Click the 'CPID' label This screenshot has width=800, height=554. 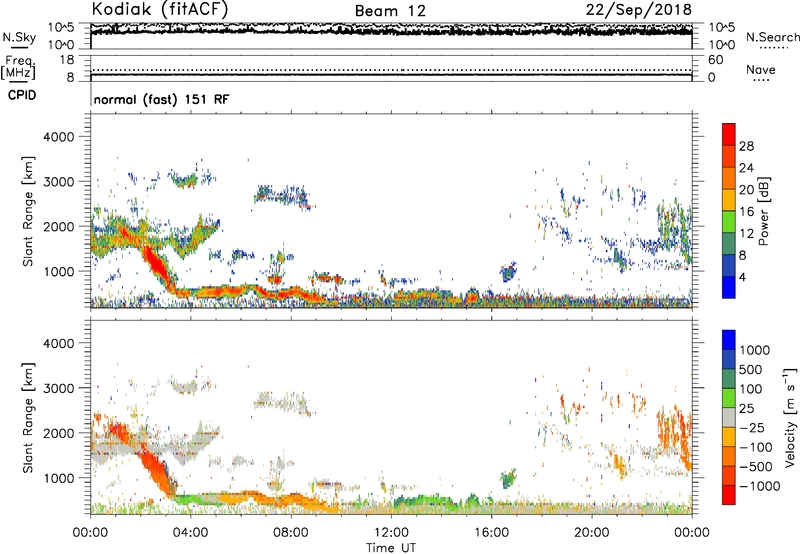click(x=22, y=95)
